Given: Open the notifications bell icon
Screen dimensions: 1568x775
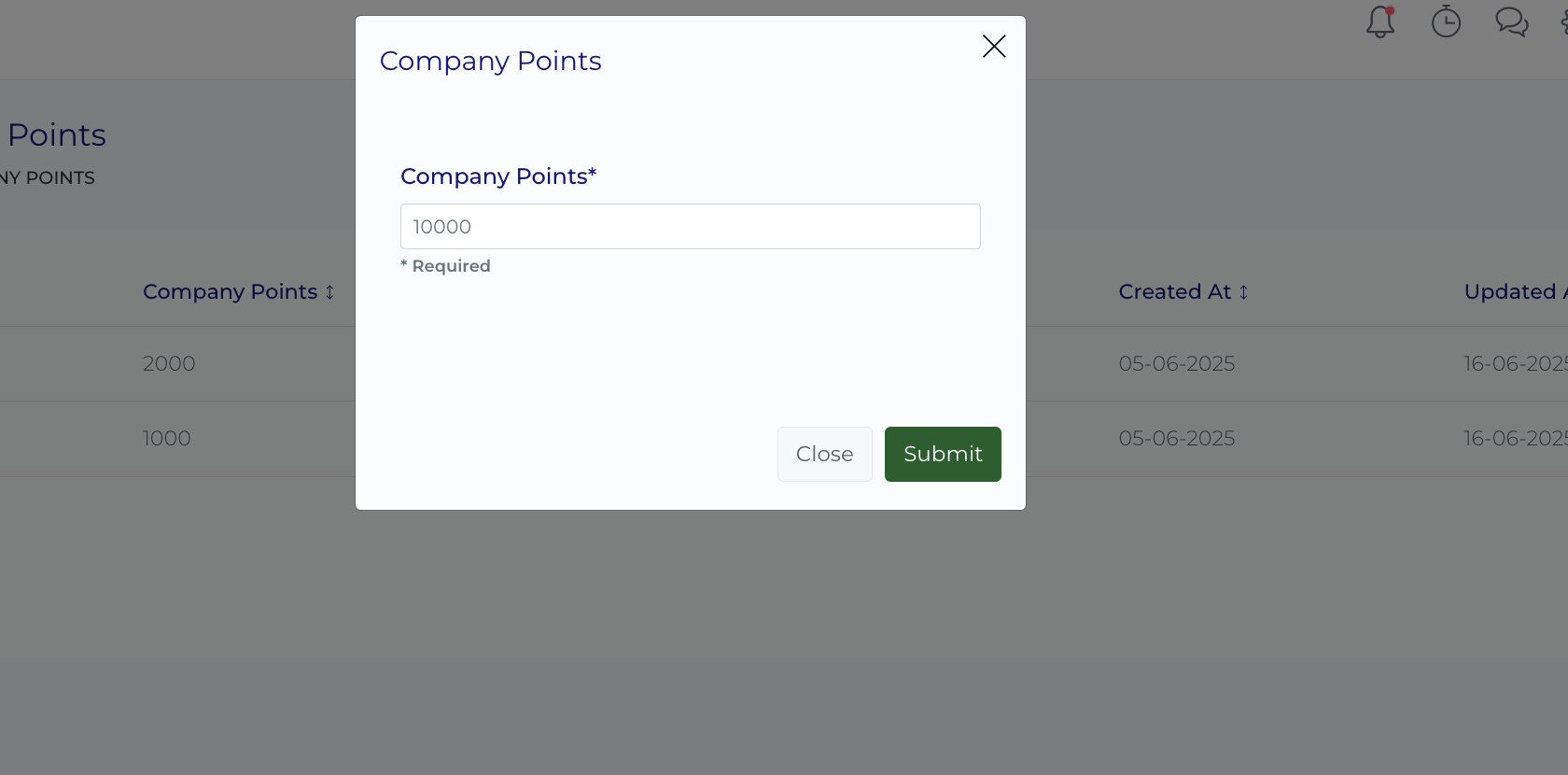Looking at the screenshot, I should [1380, 21].
